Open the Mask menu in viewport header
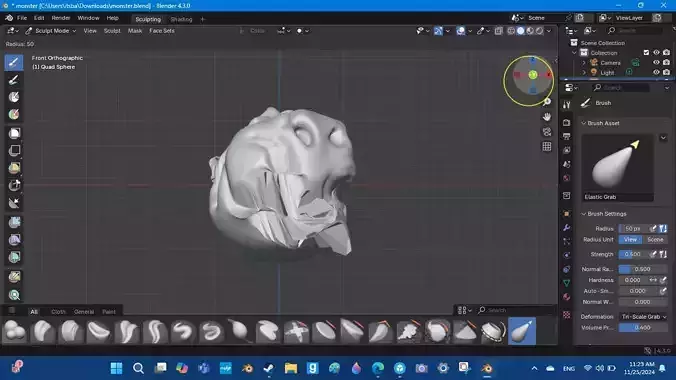676x380 pixels. (x=135, y=31)
